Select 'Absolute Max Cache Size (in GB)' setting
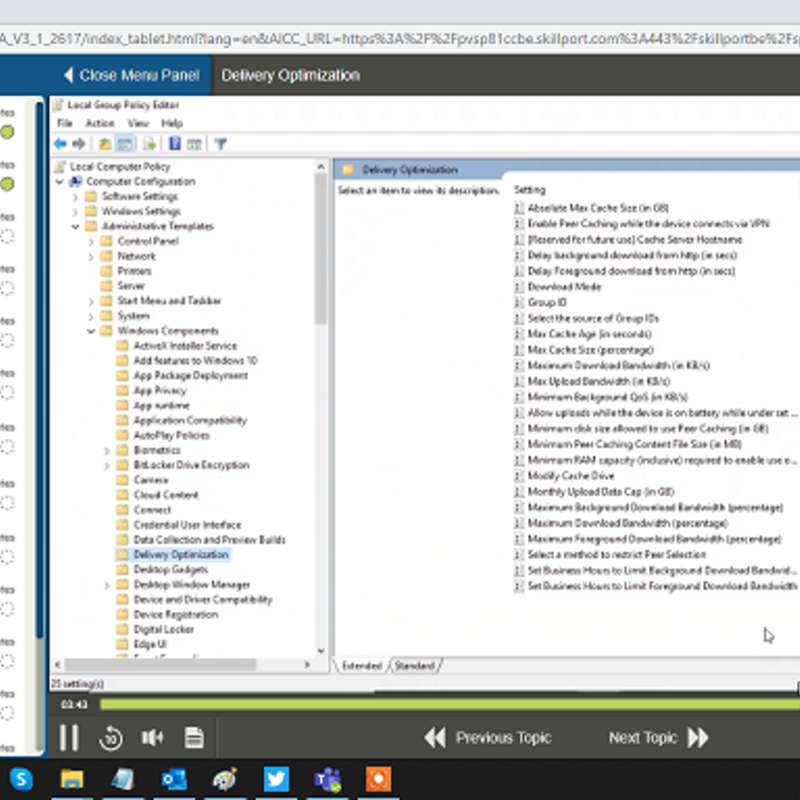The width and height of the screenshot is (800, 800). point(598,208)
